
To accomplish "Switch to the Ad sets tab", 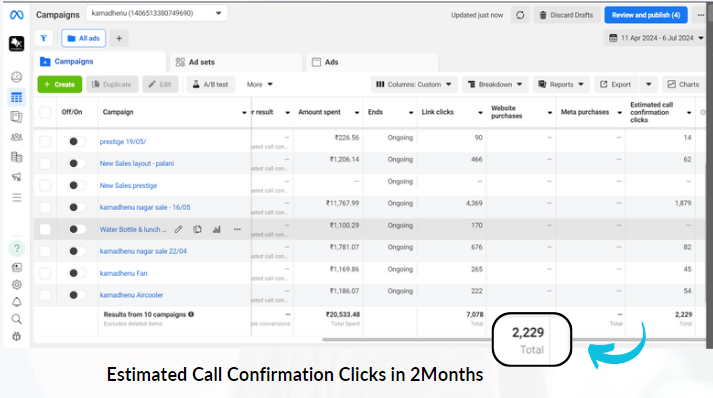I will (236, 62).
